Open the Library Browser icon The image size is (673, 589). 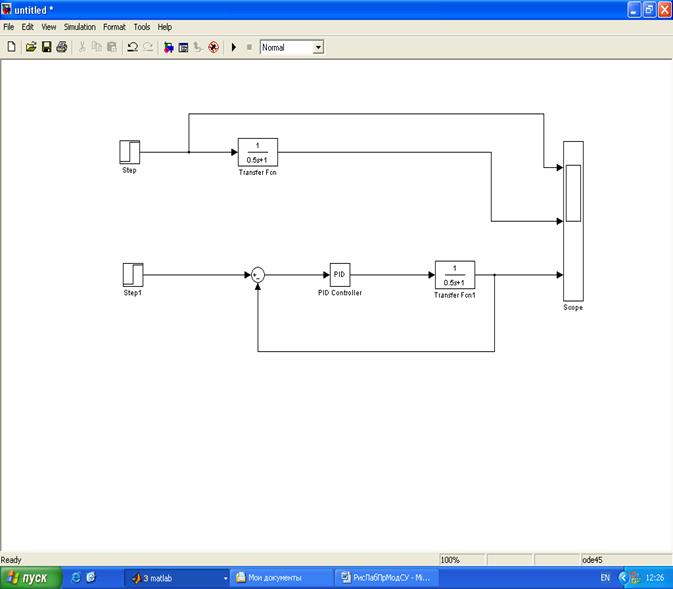click(168, 47)
